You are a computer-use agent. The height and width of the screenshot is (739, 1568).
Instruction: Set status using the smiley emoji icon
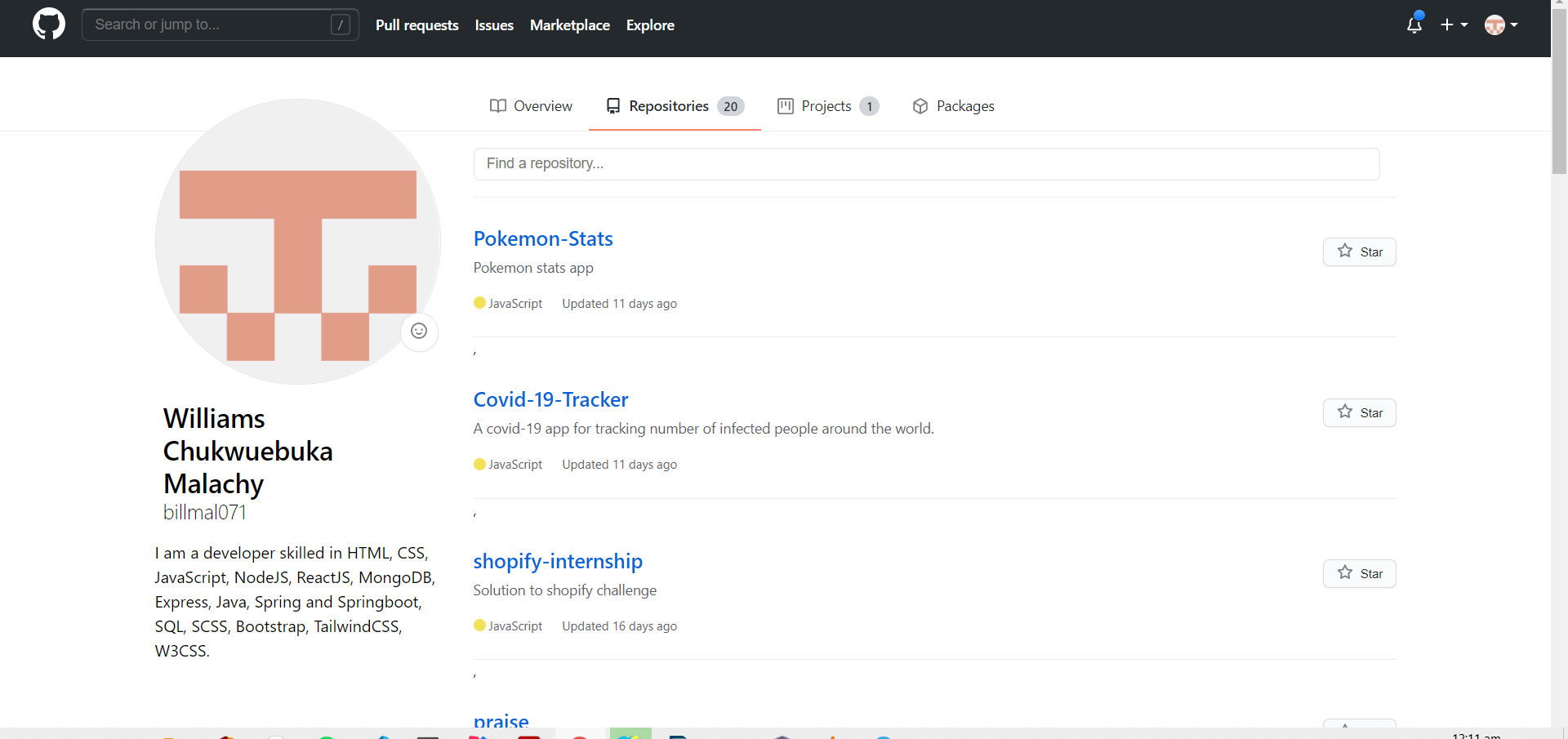419,331
